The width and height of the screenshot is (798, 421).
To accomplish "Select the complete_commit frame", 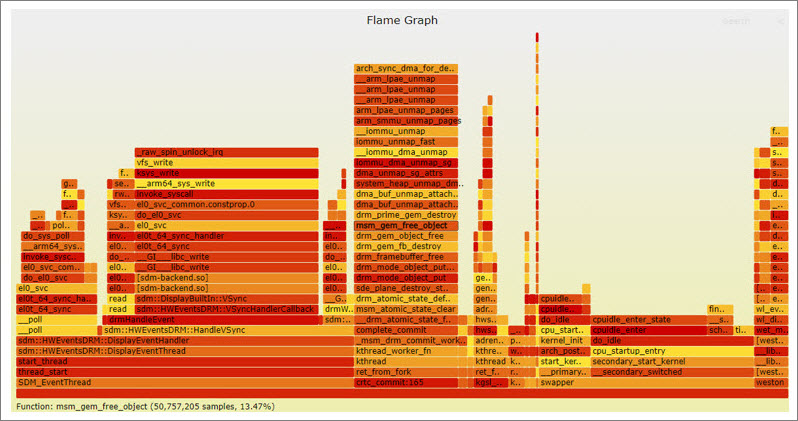I will coord(406,330).
